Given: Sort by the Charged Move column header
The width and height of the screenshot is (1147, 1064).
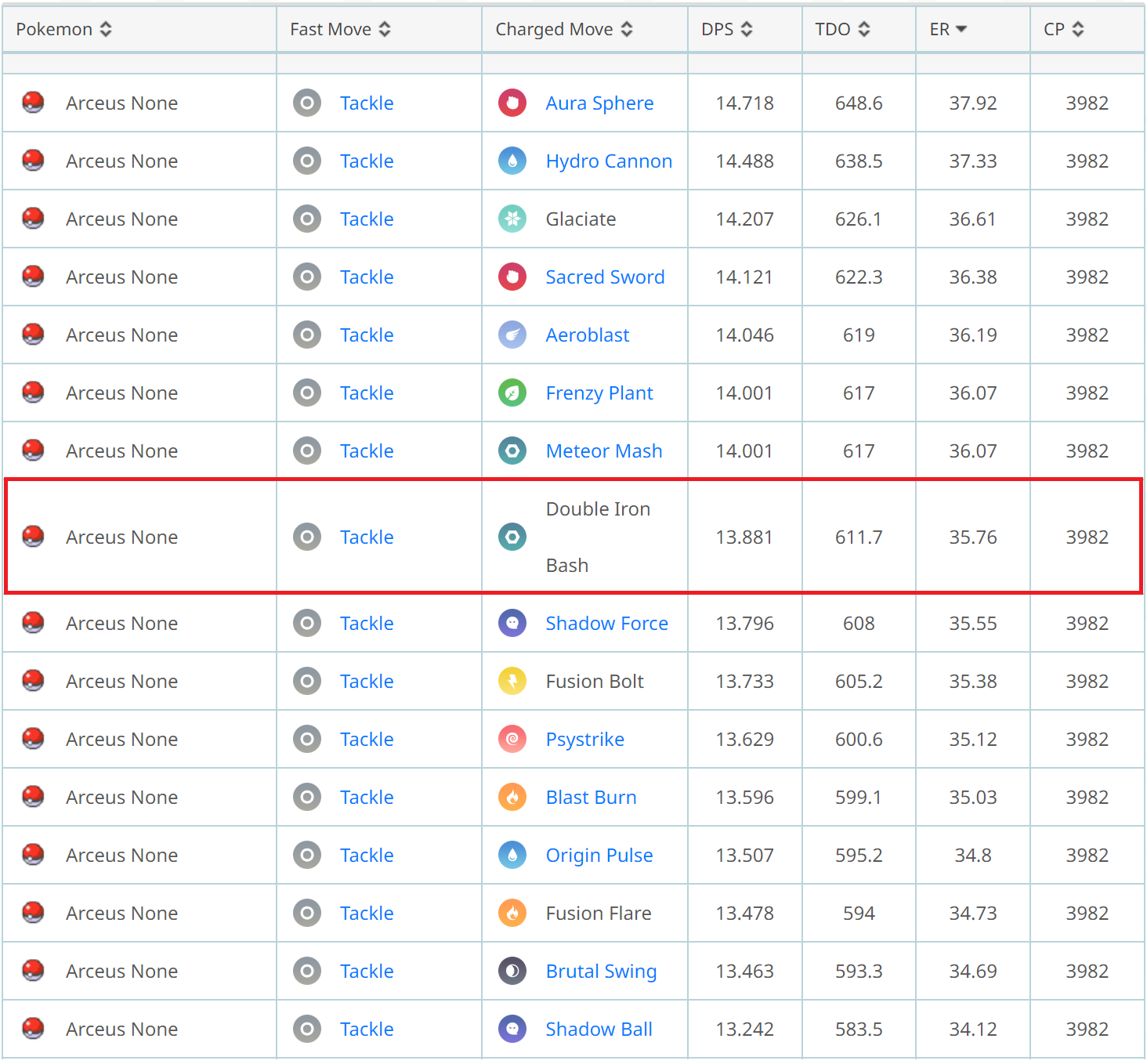Looking at the screenshot, I should pyautogui.click(x=563, y=29).
